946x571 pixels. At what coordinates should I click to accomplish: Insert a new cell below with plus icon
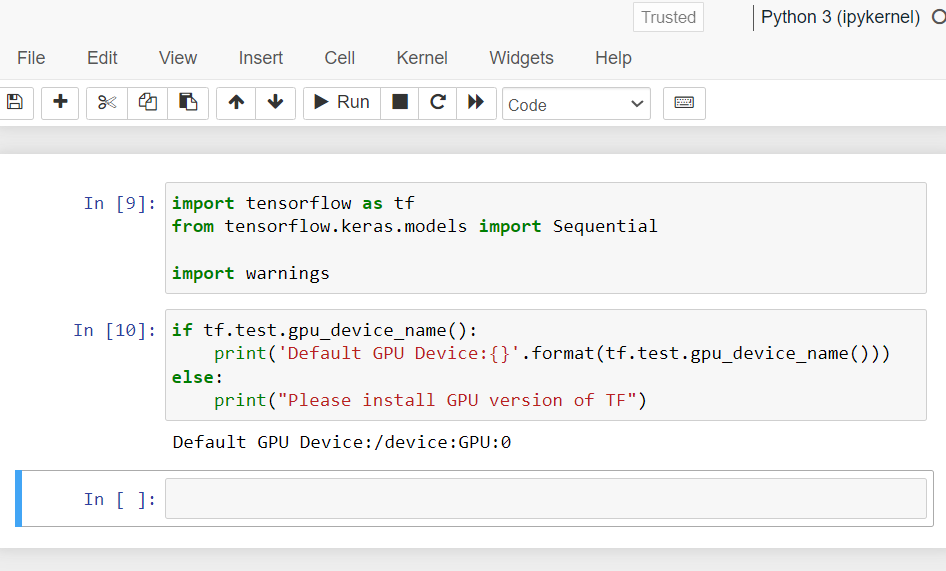coord(60,103)
